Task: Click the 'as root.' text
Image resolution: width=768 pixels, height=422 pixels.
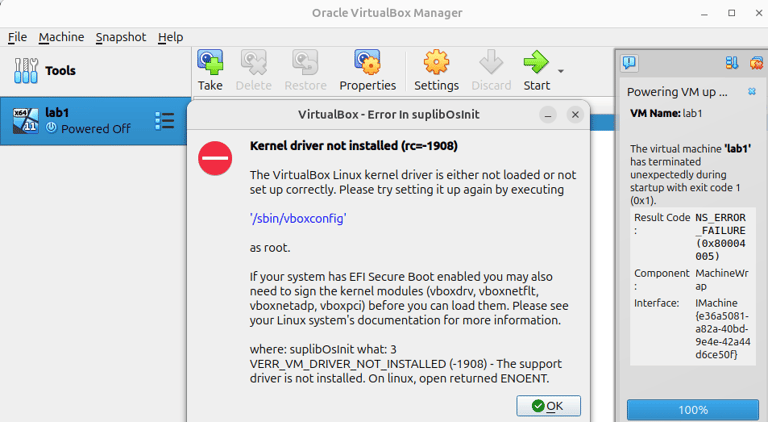Action: 270,248
